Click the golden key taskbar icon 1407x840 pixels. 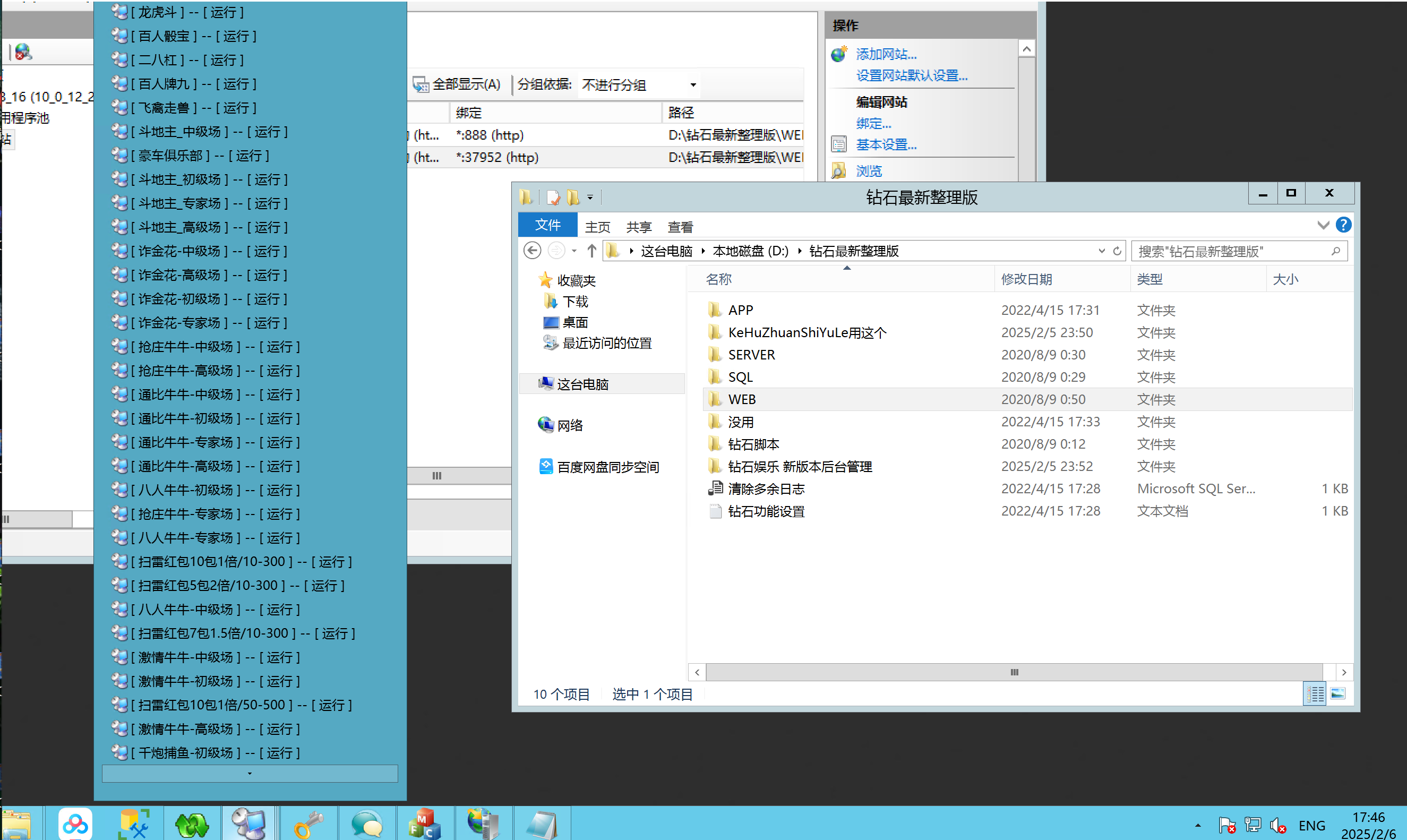click(308, 824)
